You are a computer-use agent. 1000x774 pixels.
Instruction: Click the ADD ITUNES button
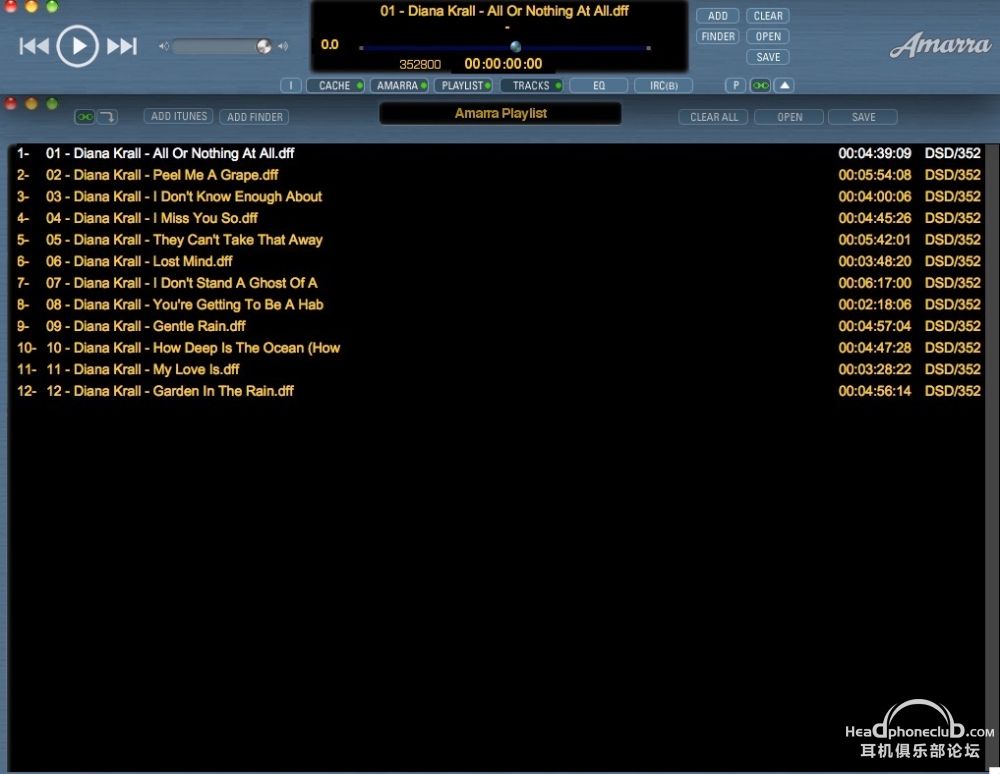tap(179, 116)
